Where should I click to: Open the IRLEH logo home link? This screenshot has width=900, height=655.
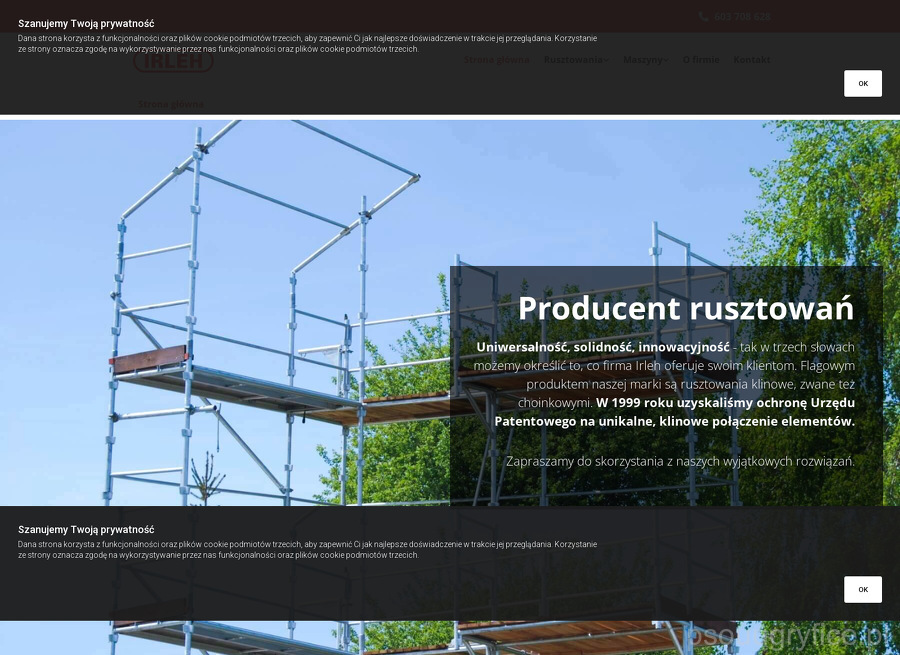(173, 61)
